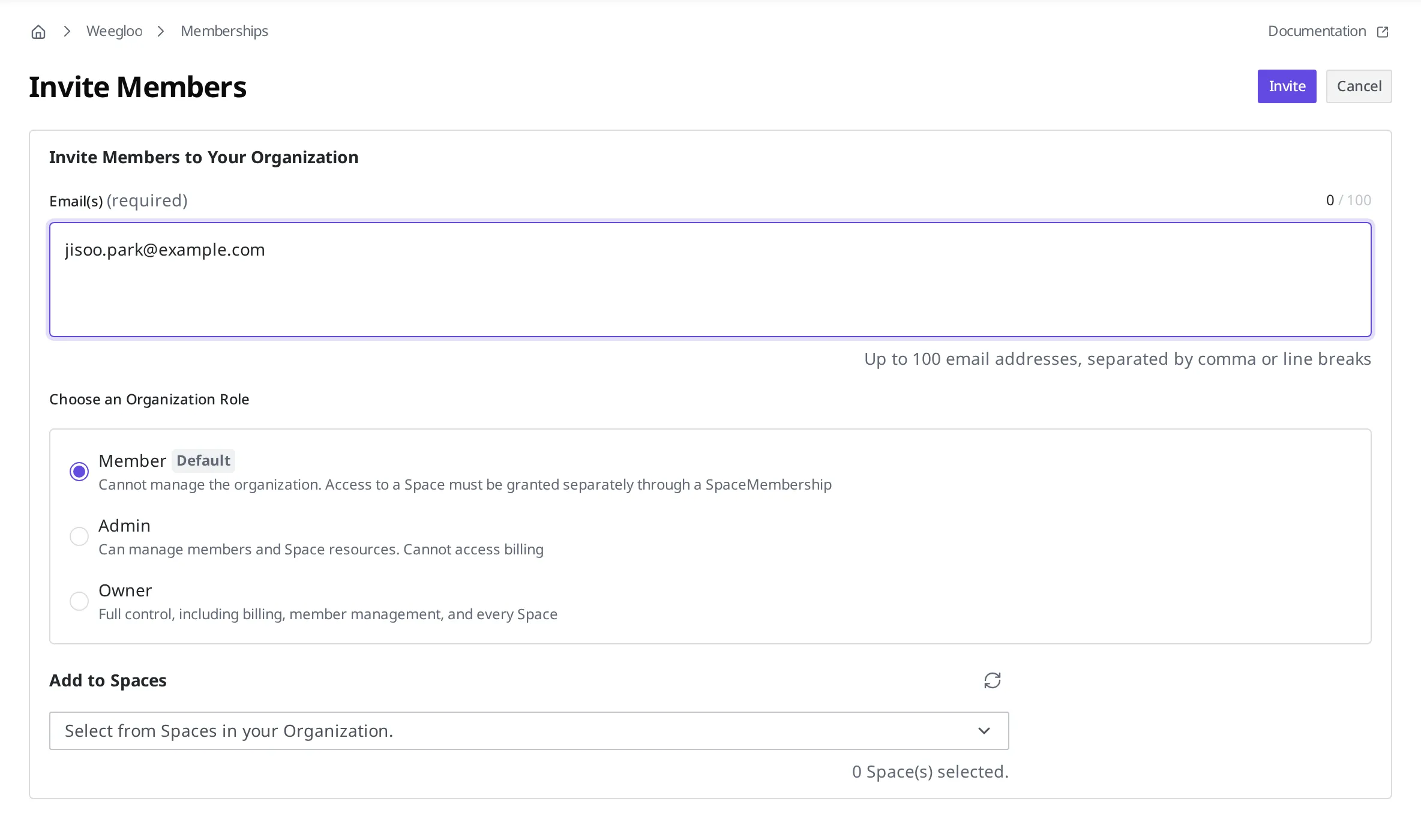This screenshot has height=840, width=1421.
Task: Click the 'Choose an Organization Role' label
Action: coord(149,400)
